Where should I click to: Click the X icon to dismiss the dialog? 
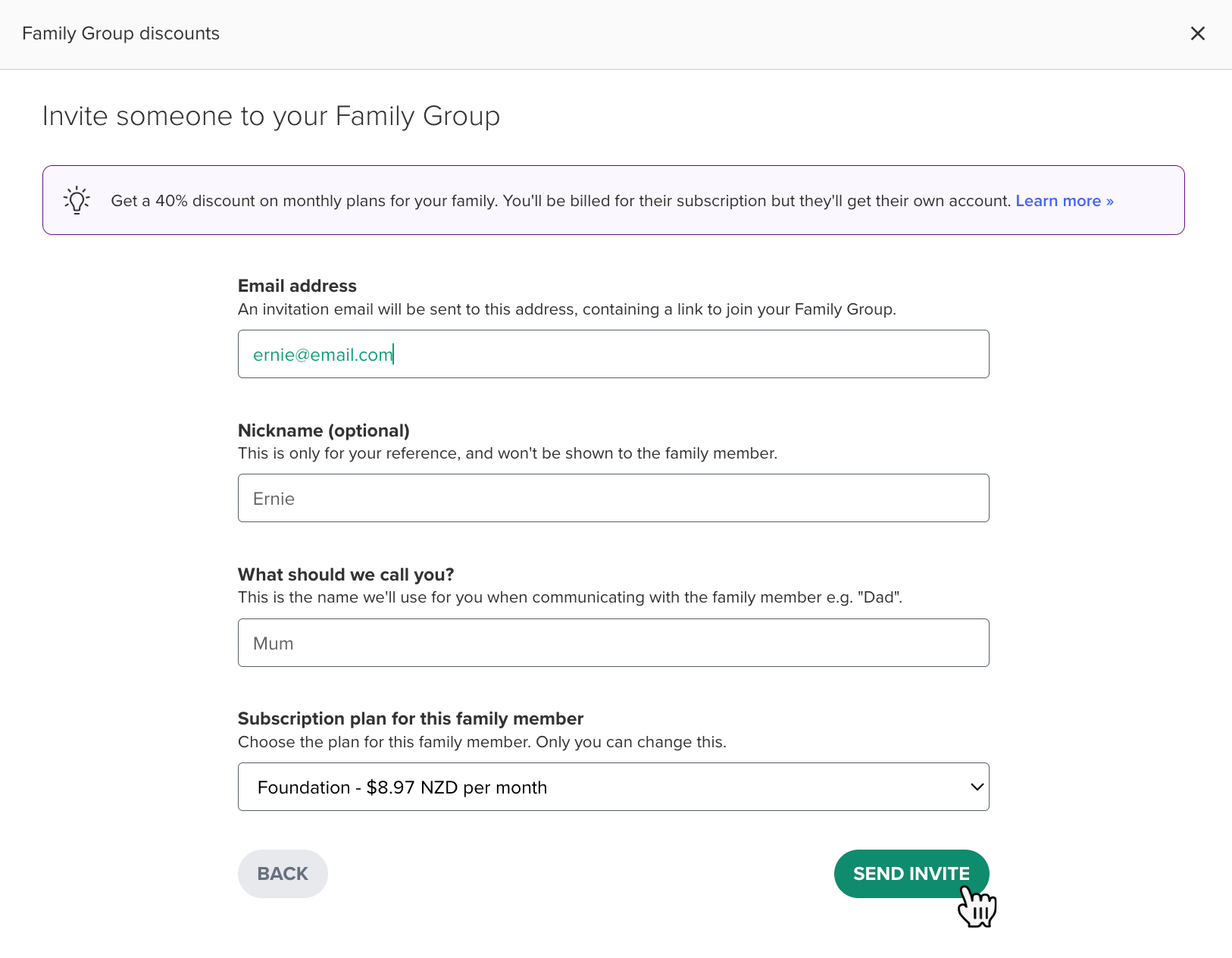tap(1198, 33)
